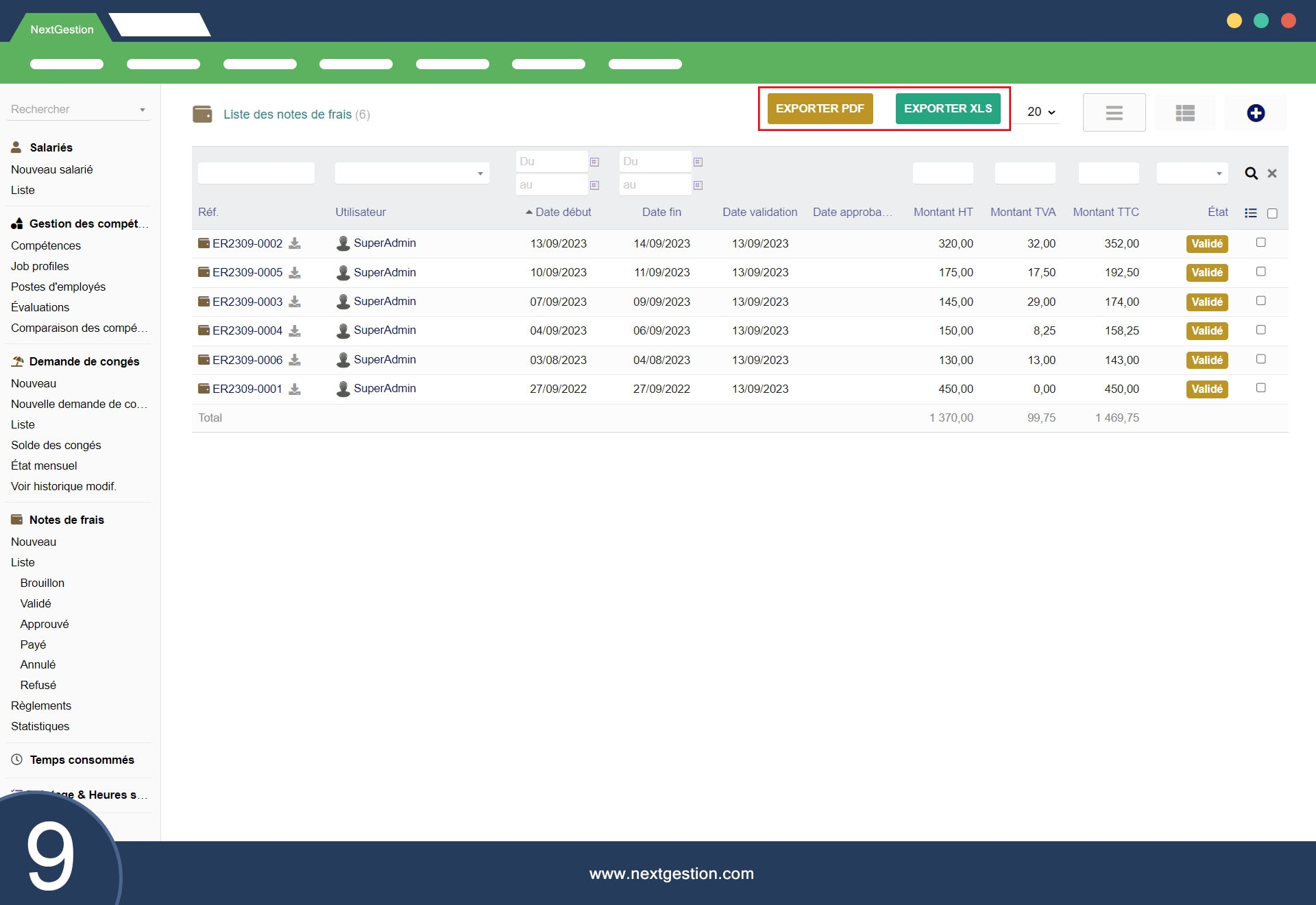Click the EXPORTER XLS button
The height and width of the screenshot is (905, 1316).
(948, 108)
